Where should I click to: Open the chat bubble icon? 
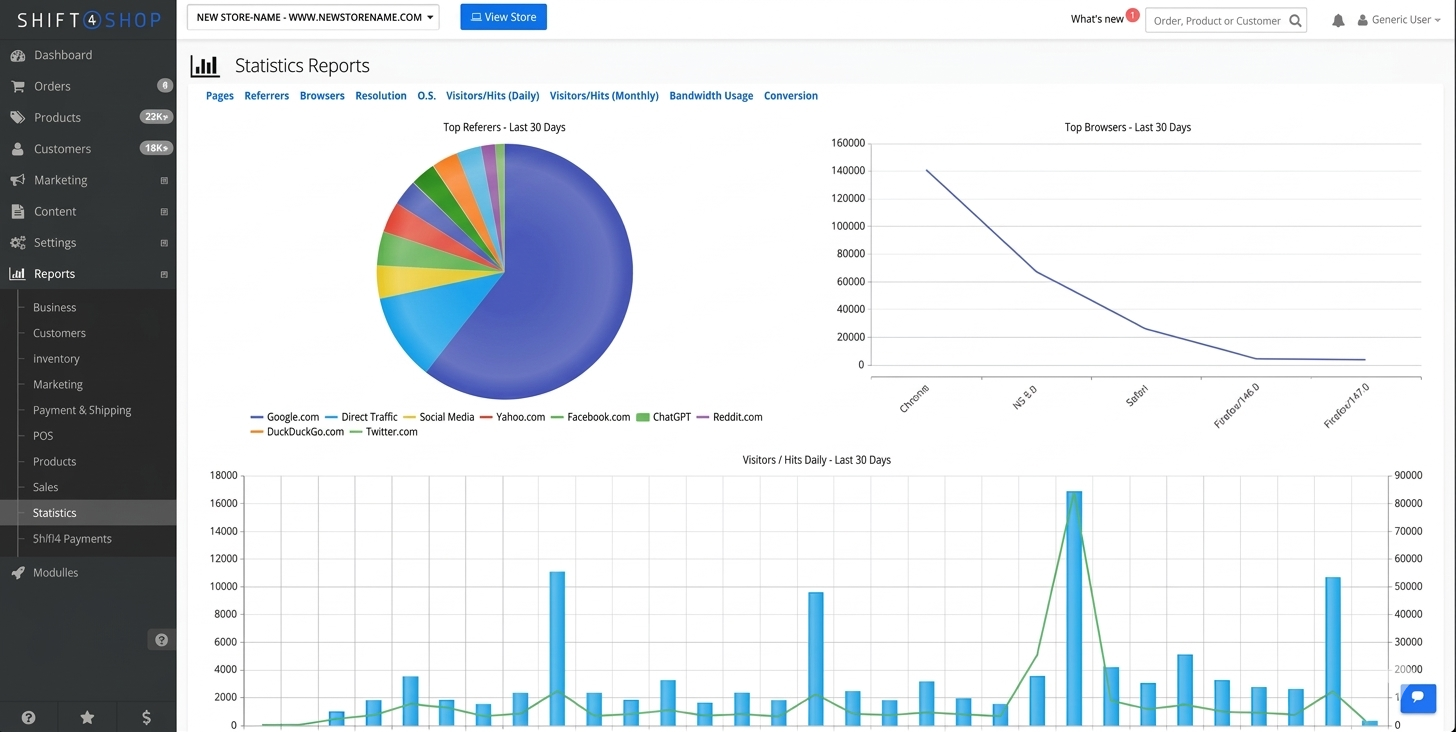(x=1418, y=698)
